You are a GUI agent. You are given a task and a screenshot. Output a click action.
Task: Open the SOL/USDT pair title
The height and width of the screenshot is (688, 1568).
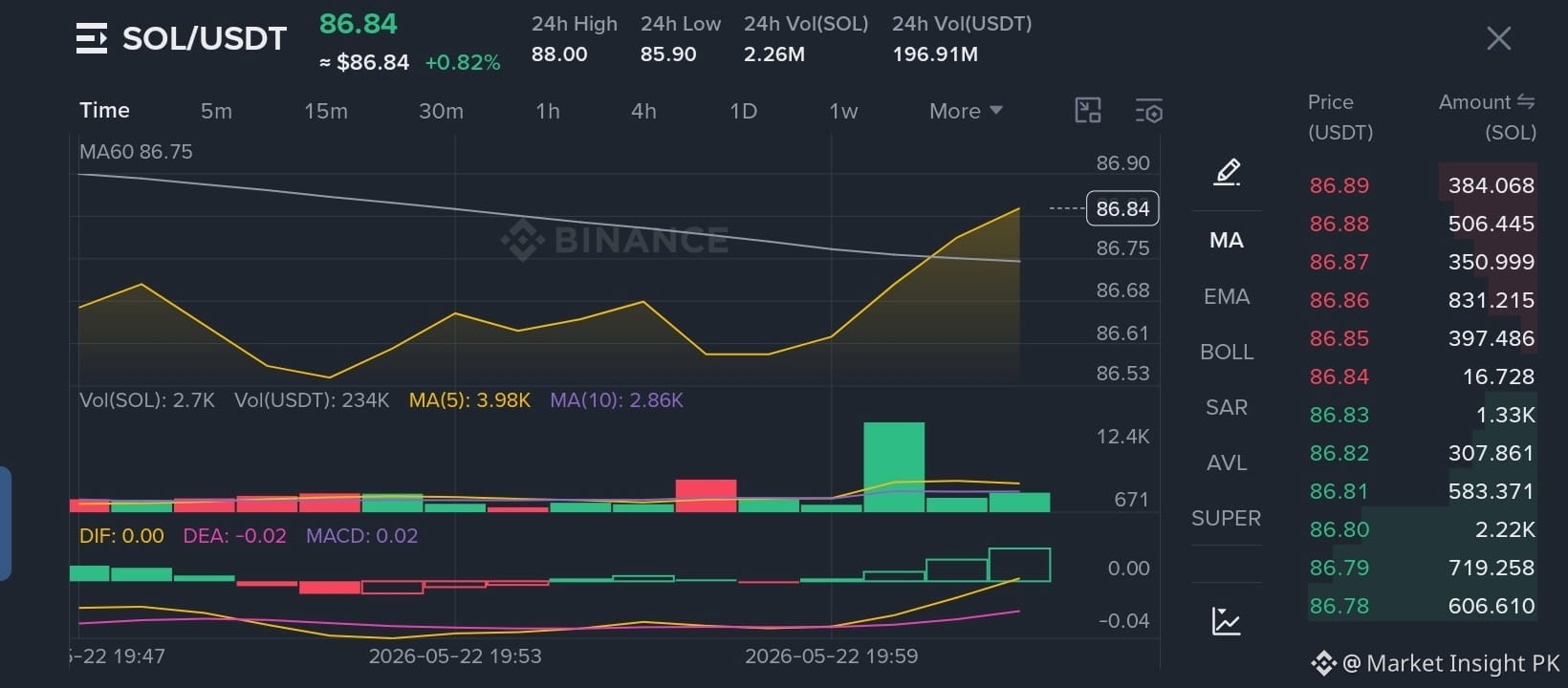point(205,38)
